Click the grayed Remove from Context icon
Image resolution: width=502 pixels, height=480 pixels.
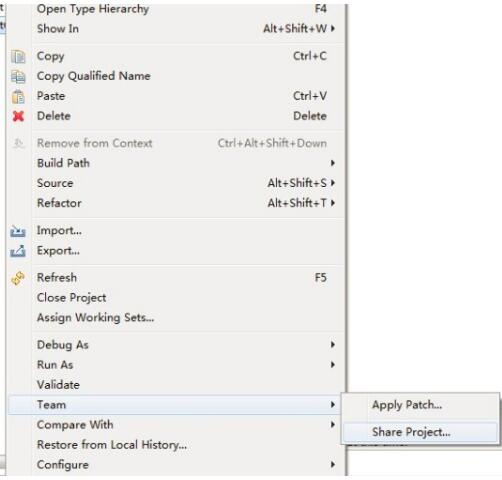(18, 143)
